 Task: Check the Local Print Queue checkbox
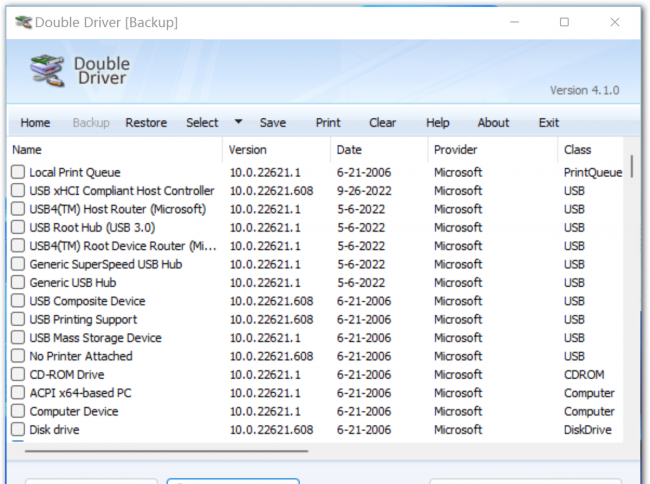pyautogui.click(x=18, y=172)
